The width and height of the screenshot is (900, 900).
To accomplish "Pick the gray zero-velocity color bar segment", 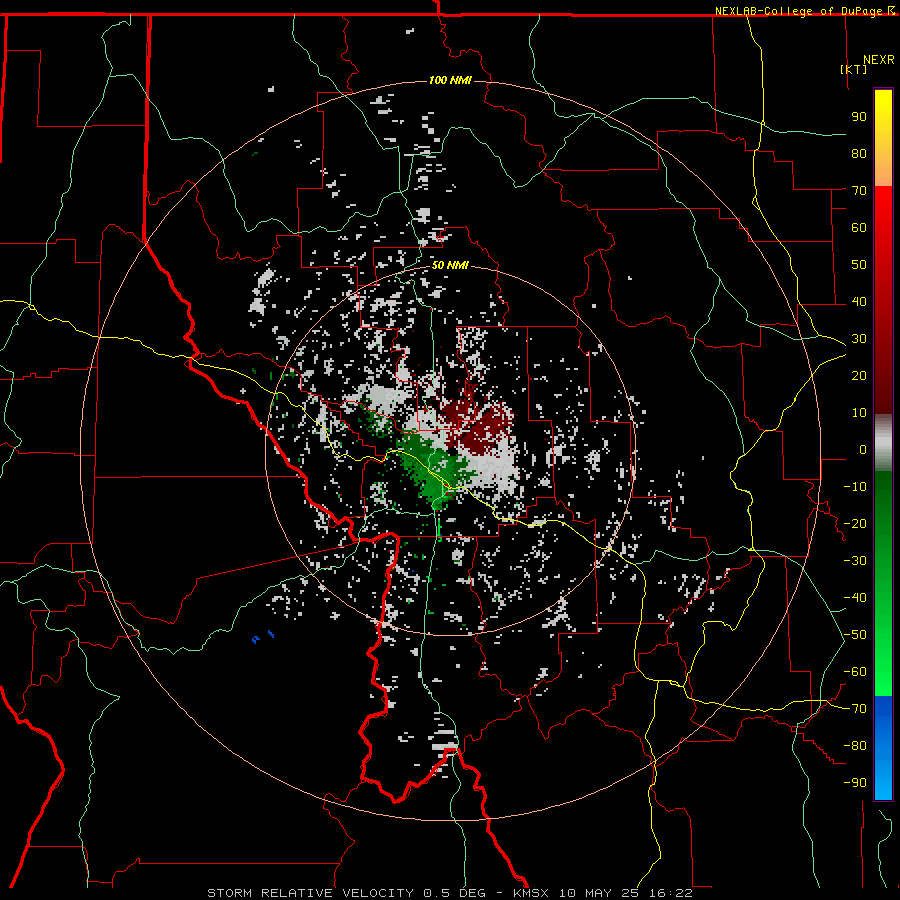I will (x=883, y=443).
